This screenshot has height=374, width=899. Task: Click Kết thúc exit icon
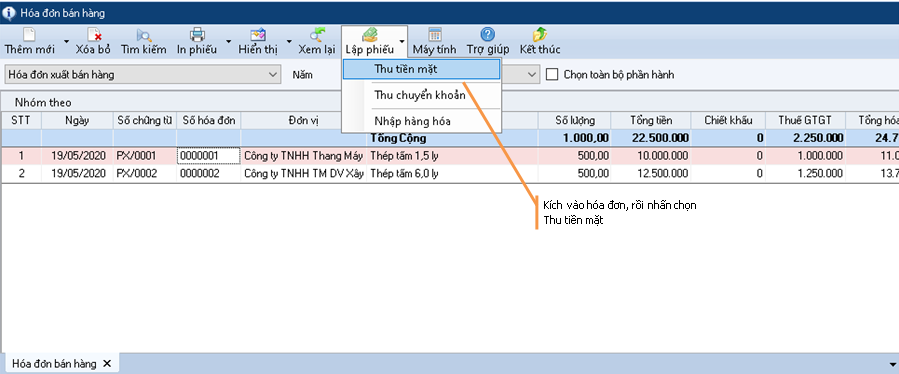click(540, 34)
